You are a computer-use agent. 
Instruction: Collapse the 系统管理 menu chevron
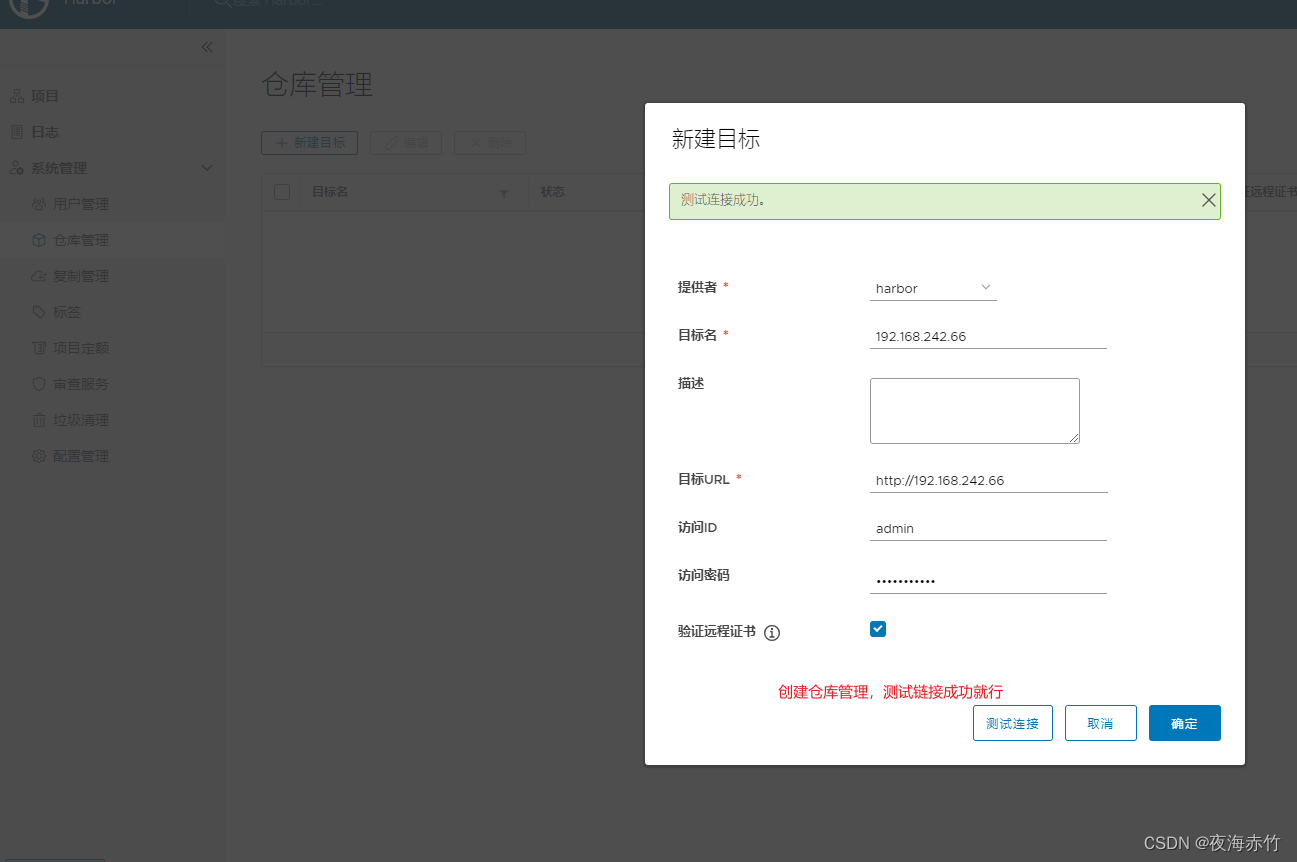[207, 168]
